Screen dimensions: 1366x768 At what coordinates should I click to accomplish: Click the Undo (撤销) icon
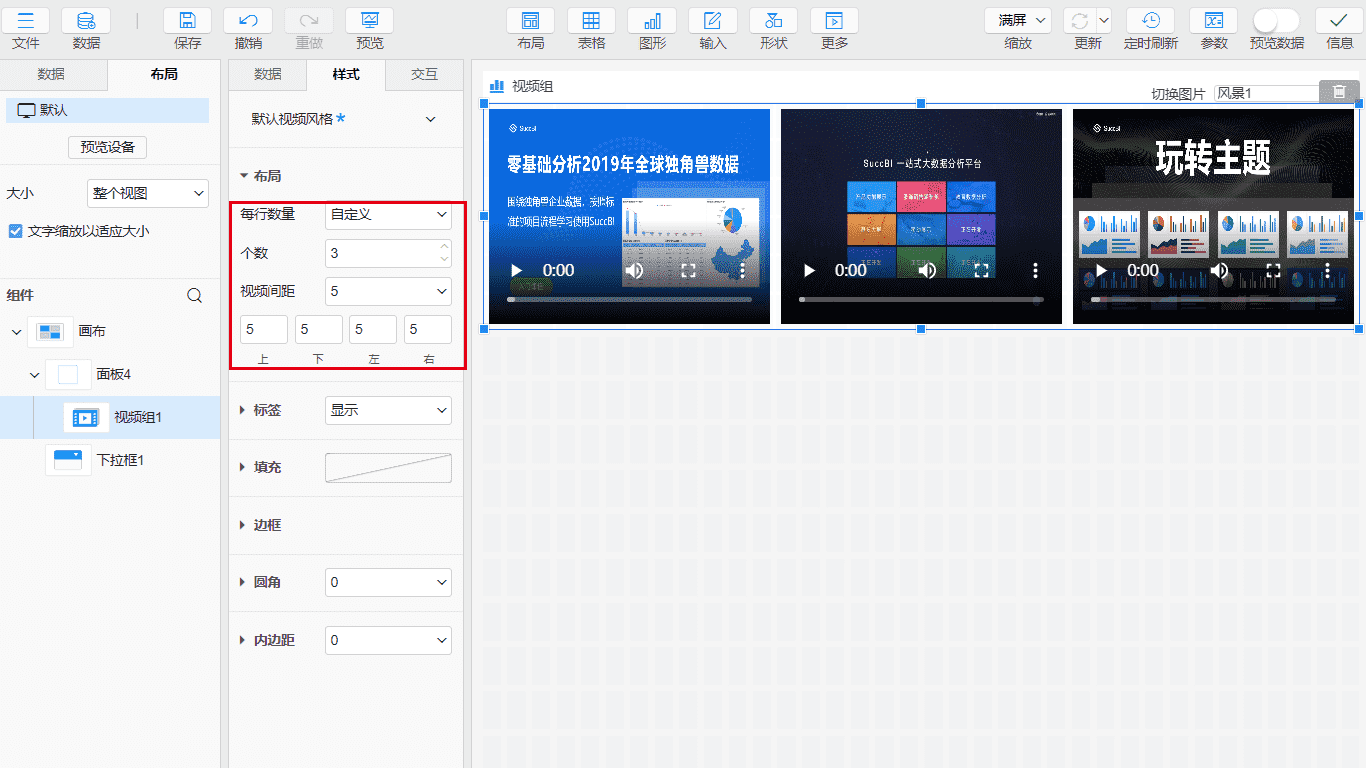pos(247,21)
